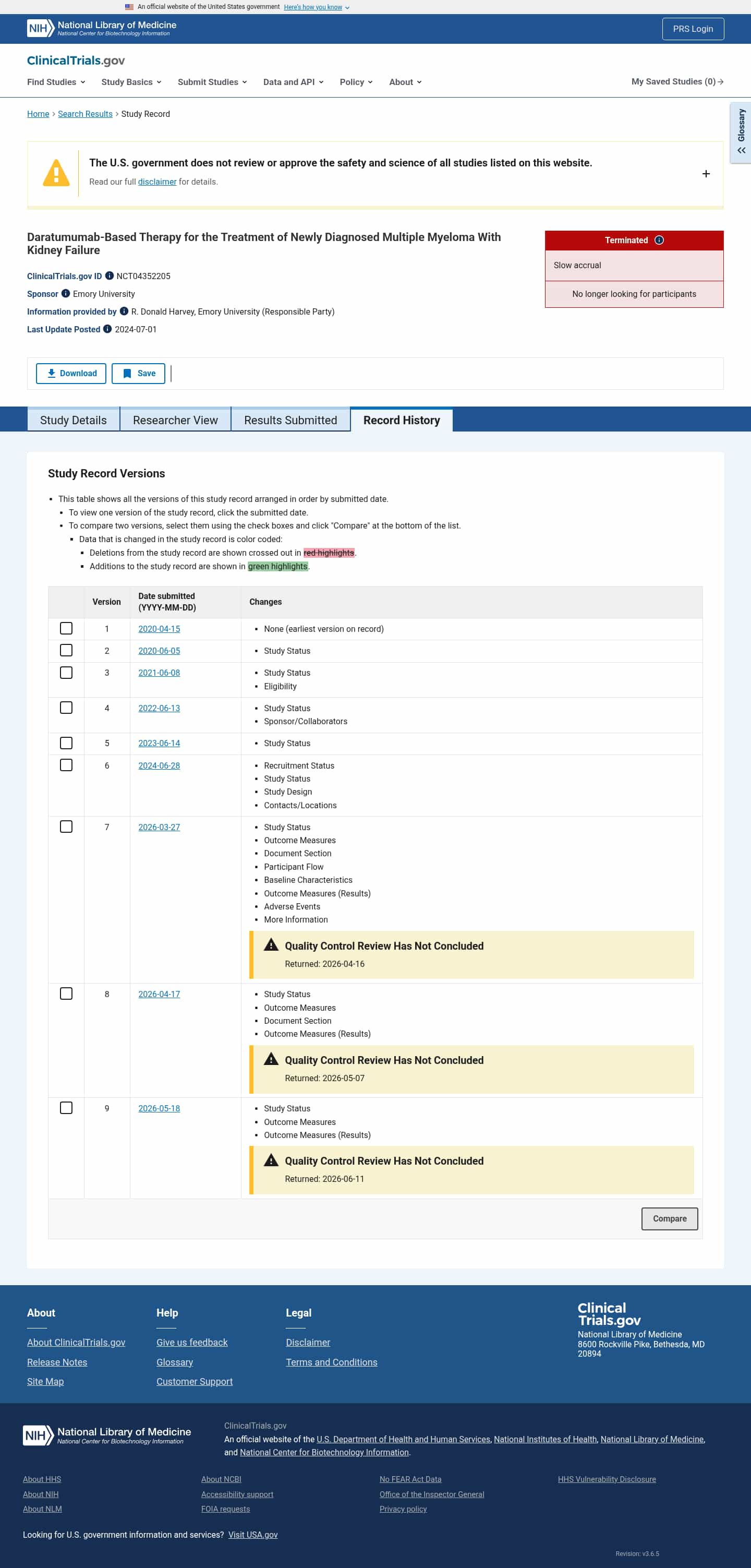751x1568 pixels.
Task: Open the 2024-06-28 version
Action: (x=159, y=765)
